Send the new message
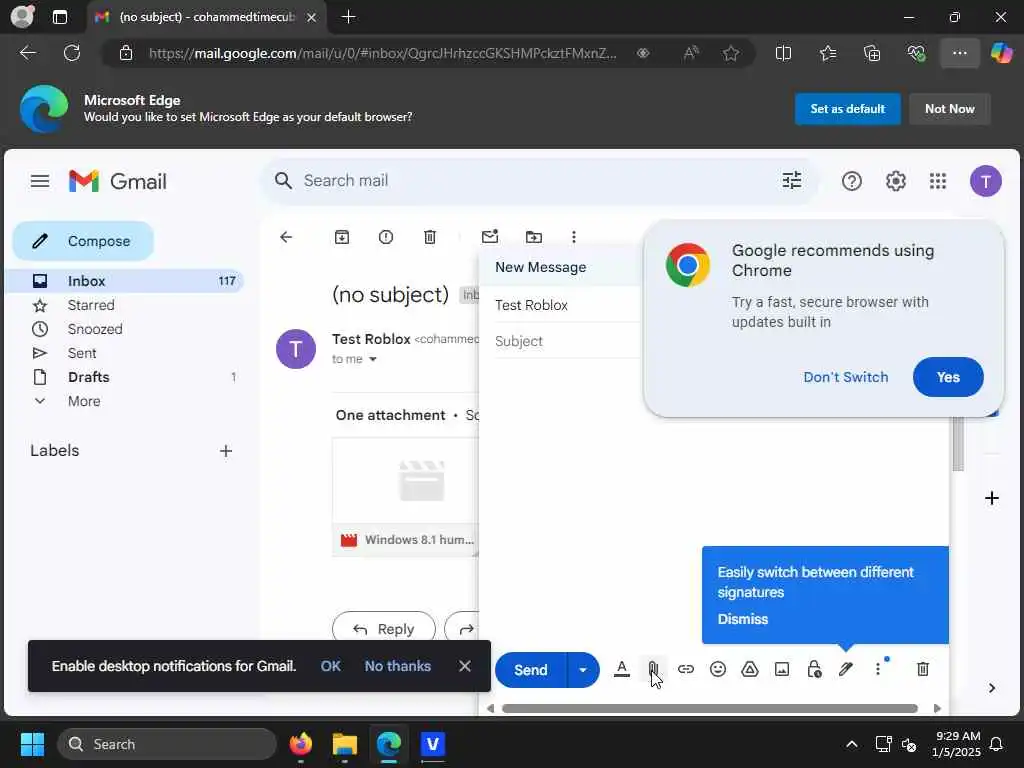The width and height of the screenshot is (1024, 768). tap(530, 669)
